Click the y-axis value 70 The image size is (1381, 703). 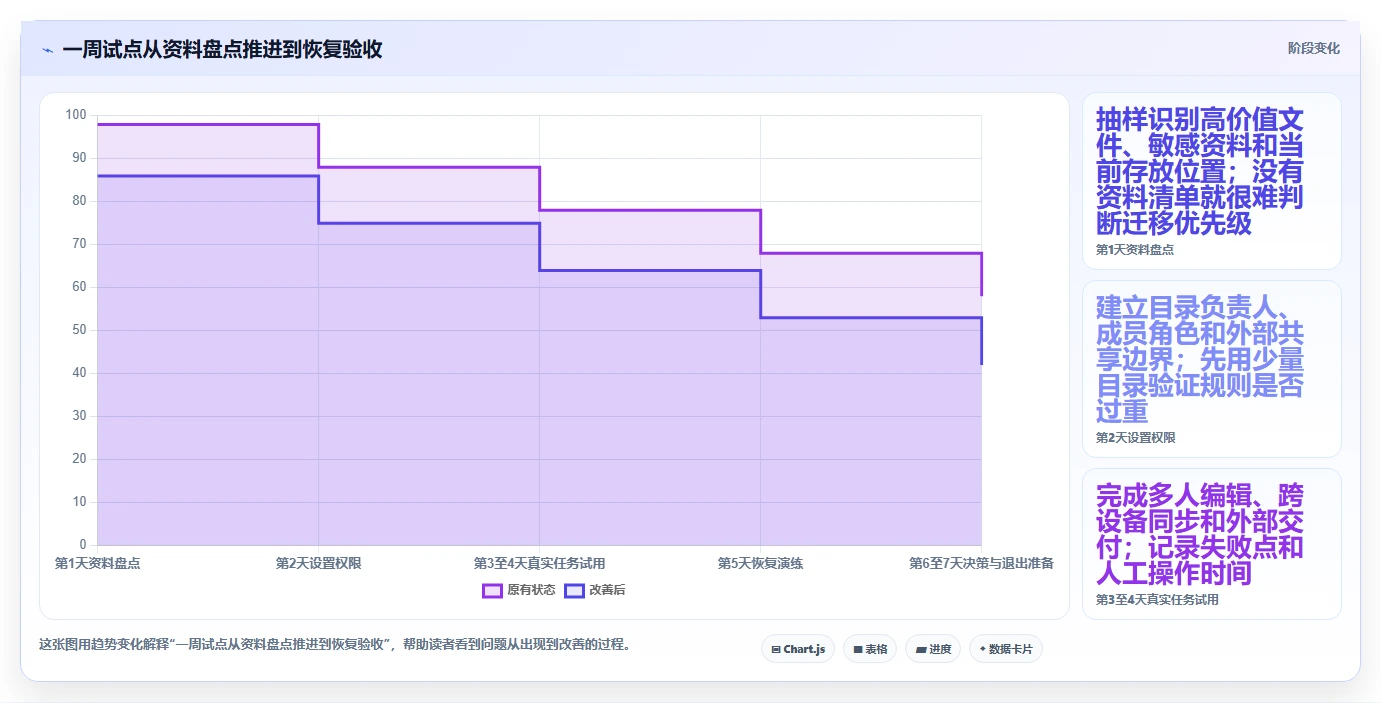[80, 244]
